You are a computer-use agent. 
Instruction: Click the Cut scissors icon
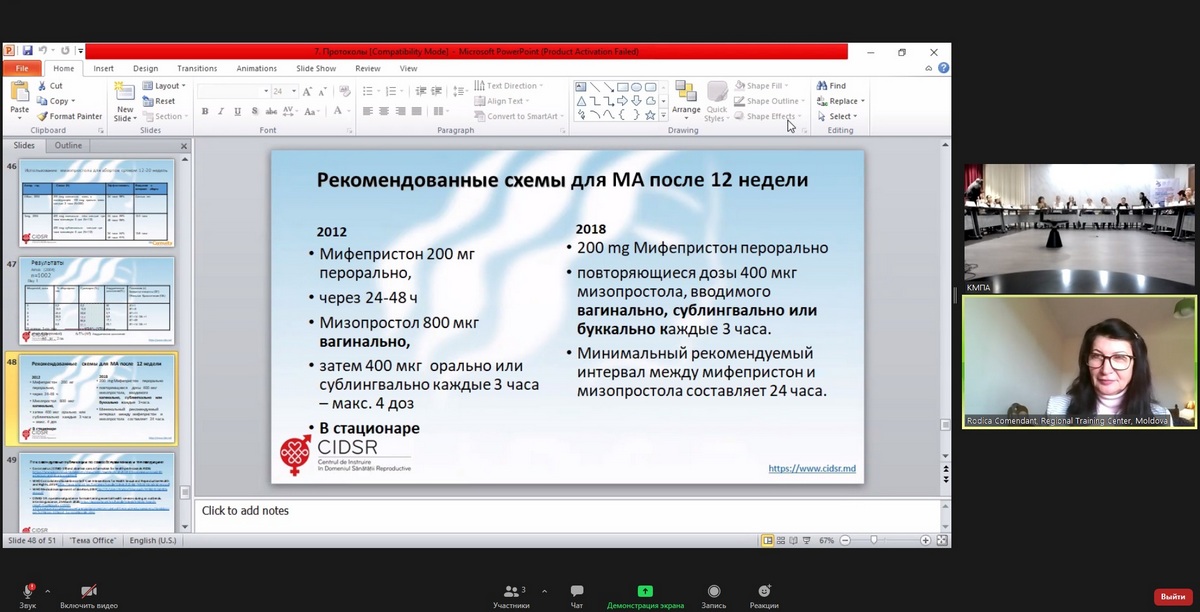click(x=43, y=86)
